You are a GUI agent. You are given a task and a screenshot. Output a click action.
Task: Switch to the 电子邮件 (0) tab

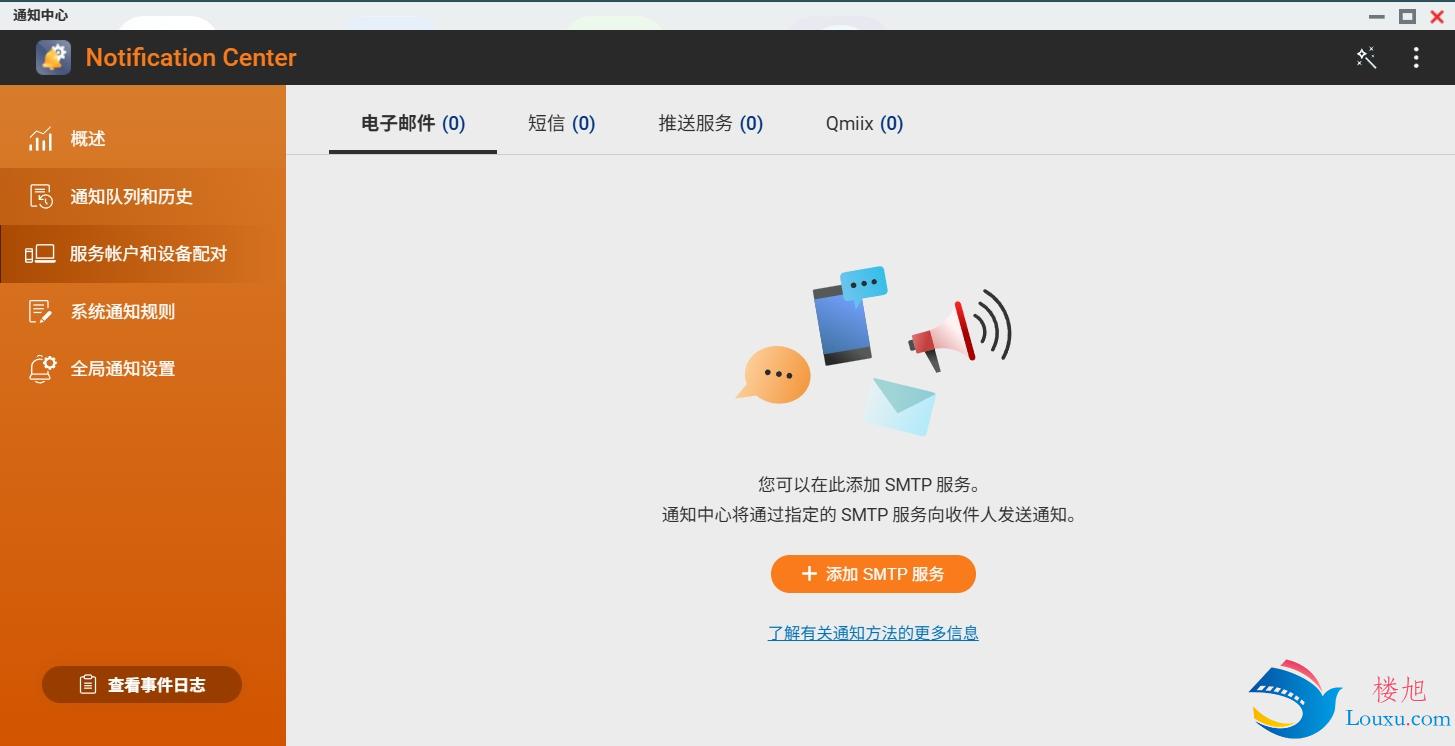pyautogui.click(x=413, y=124)
